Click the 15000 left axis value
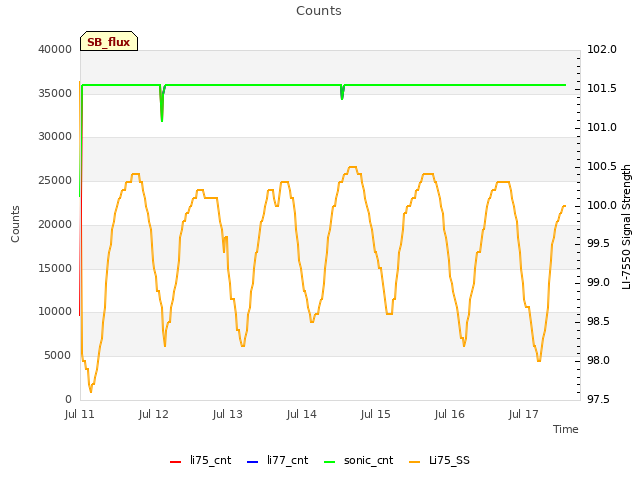 click(x=55, y=269)
